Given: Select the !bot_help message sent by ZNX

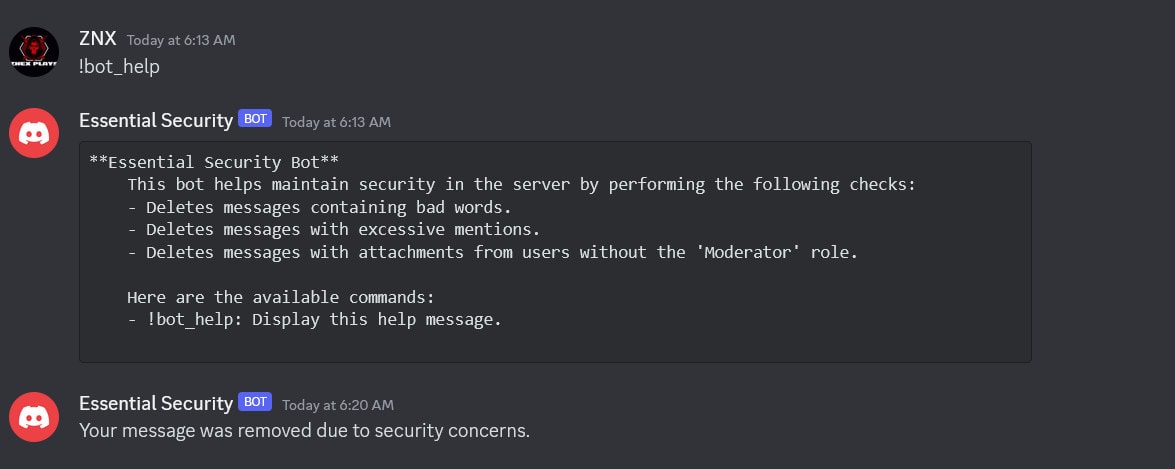Looking at the screenshot, I should [119, 67].
